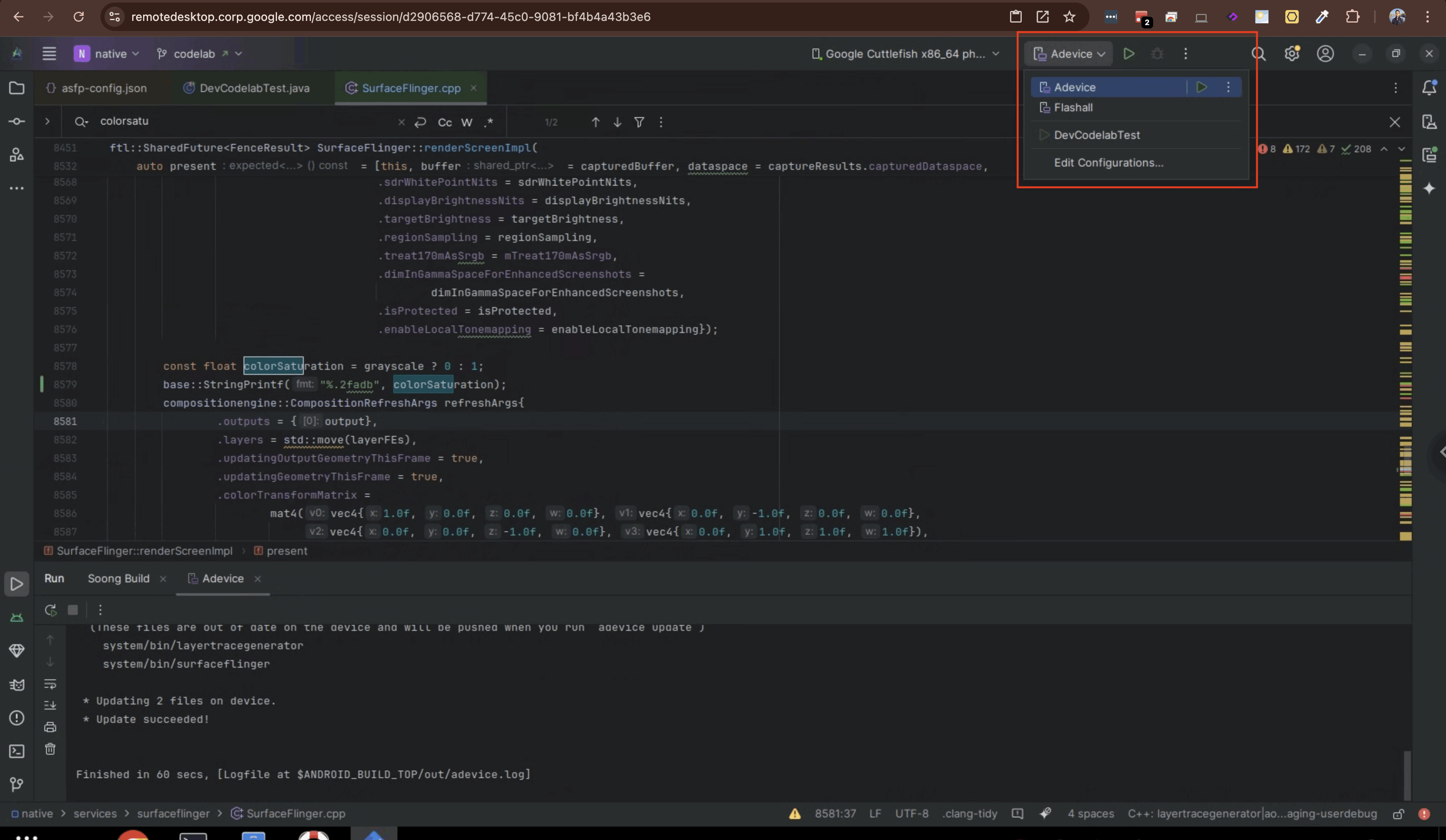The height and width of the screenshot is (840, 1446).
Task: Click the Rerun icon in Run panel
Action: point(51,610)
